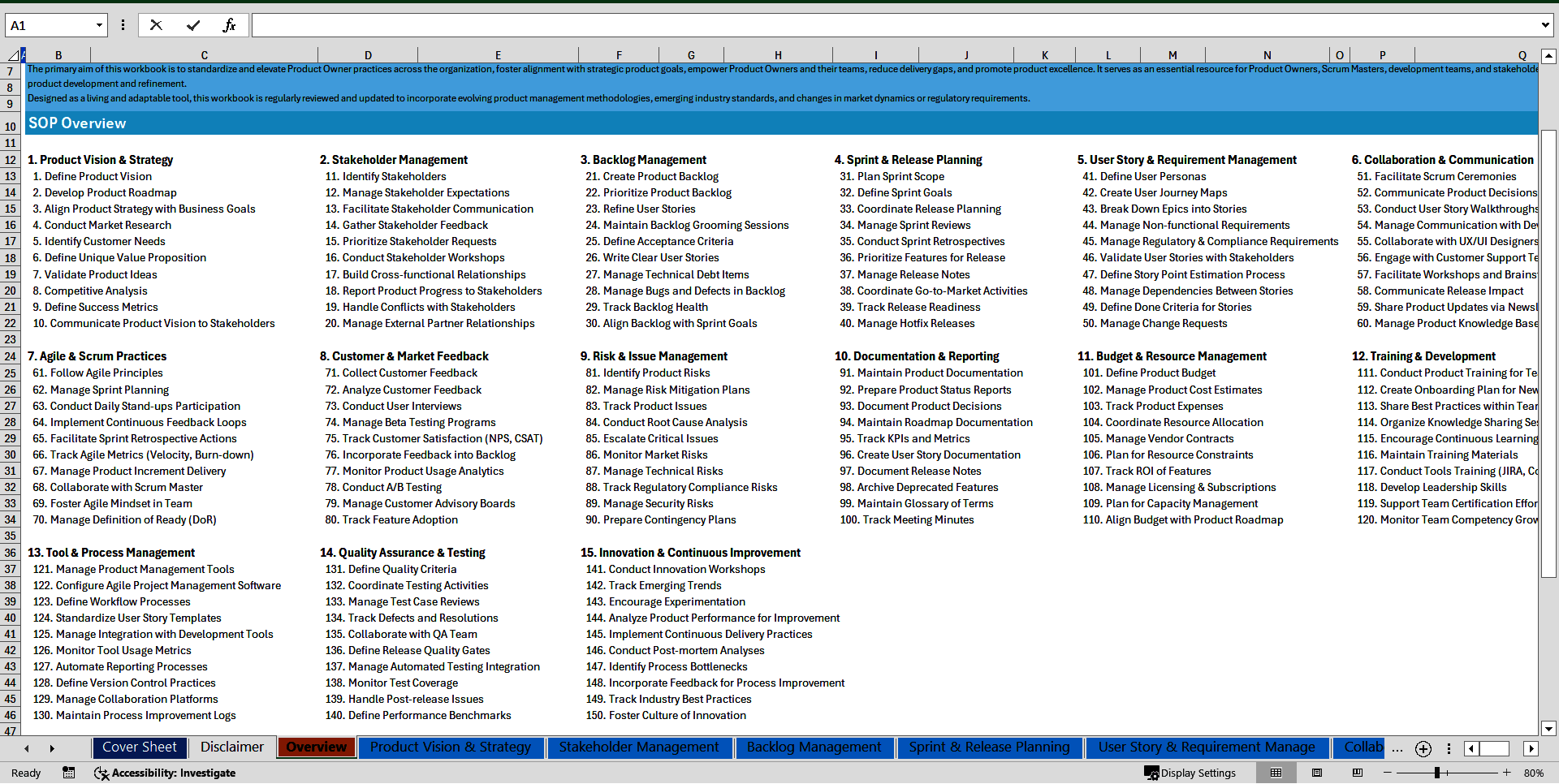
Task: Cancel entry using the formula bar X icon
Action: [156, 25]
